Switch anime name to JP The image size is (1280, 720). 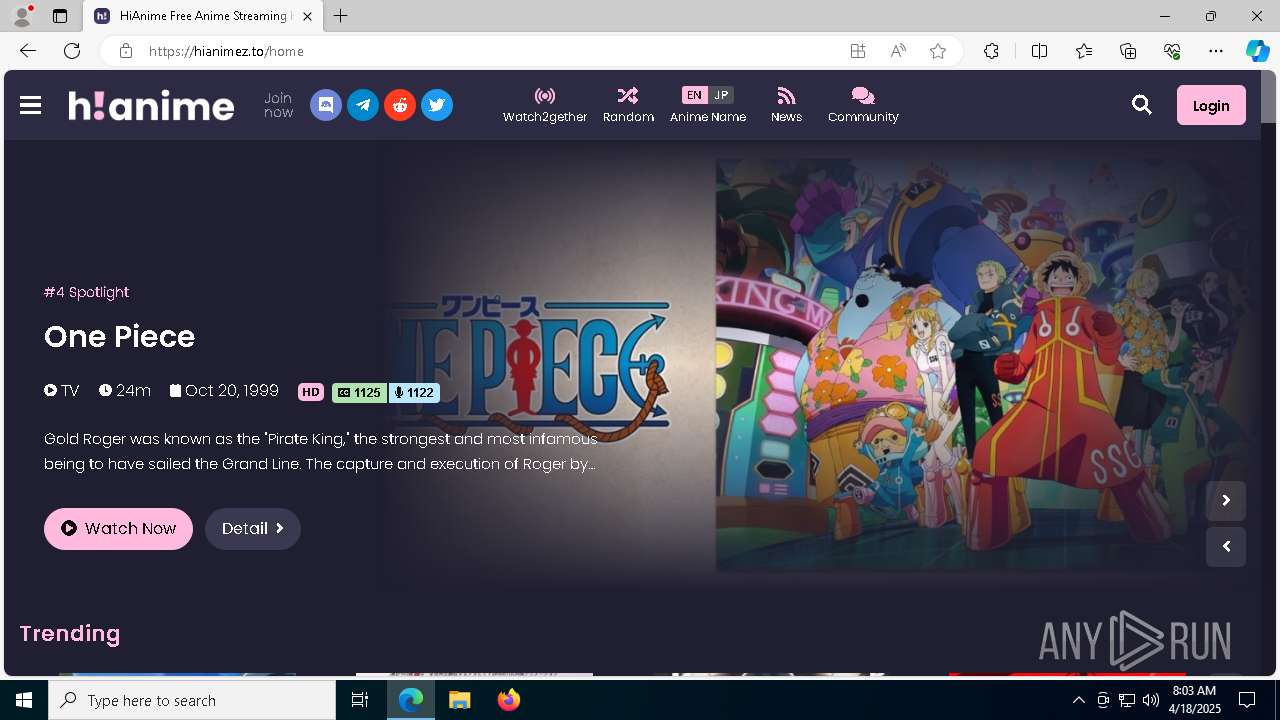coord(721,95)
